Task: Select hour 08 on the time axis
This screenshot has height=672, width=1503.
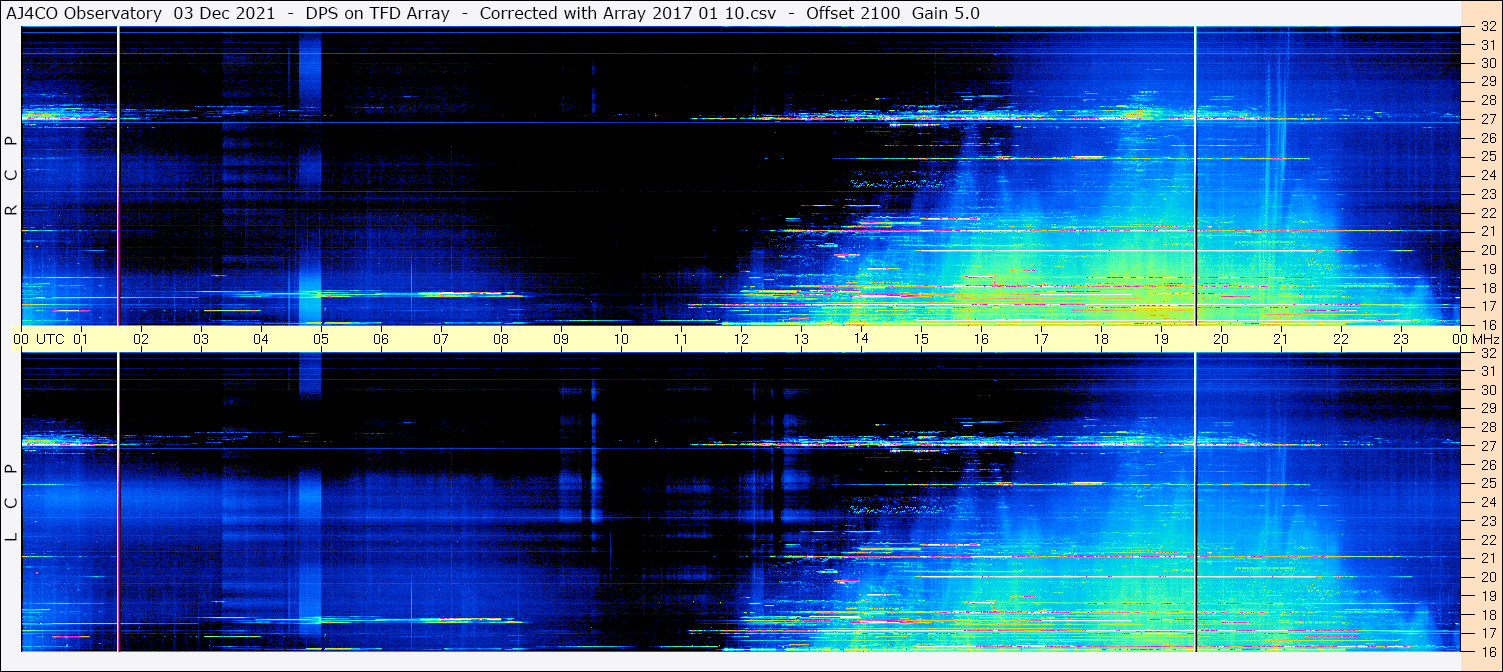Action: click(x=501, y=339)
